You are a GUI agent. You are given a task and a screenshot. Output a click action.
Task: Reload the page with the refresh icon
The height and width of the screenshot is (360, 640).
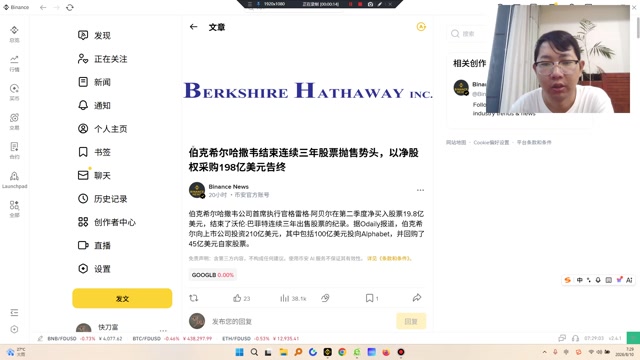pos(70,7)
